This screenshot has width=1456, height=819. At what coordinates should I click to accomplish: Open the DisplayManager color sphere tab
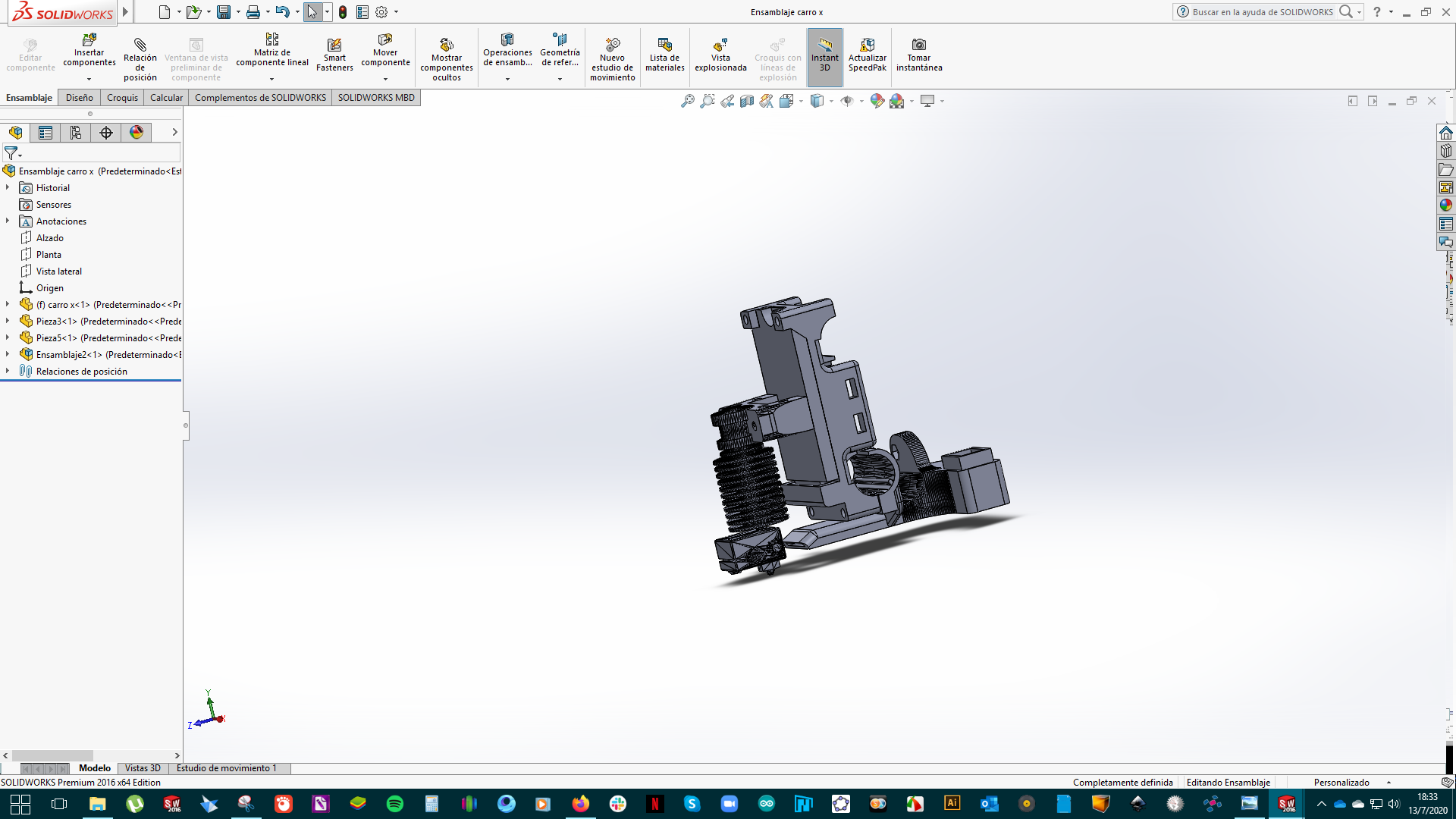(x=136, y=133)
